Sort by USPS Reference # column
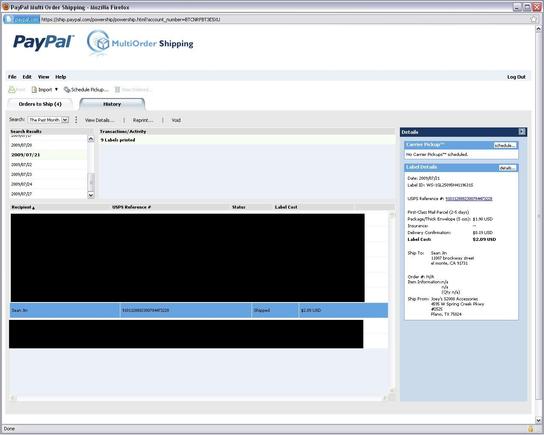544x435 pixels. tap(131, 207)
